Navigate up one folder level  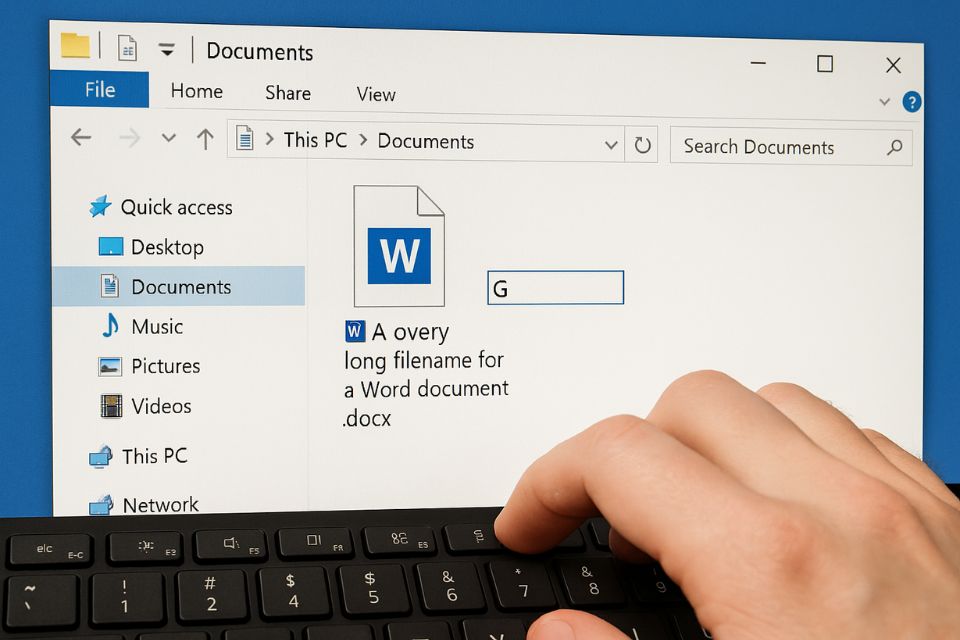coord(205,137)
